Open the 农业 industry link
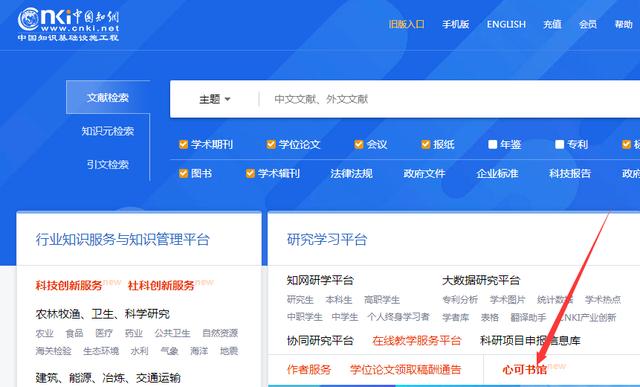This screenshot has height=387, width=640. [x=44, y=333]
